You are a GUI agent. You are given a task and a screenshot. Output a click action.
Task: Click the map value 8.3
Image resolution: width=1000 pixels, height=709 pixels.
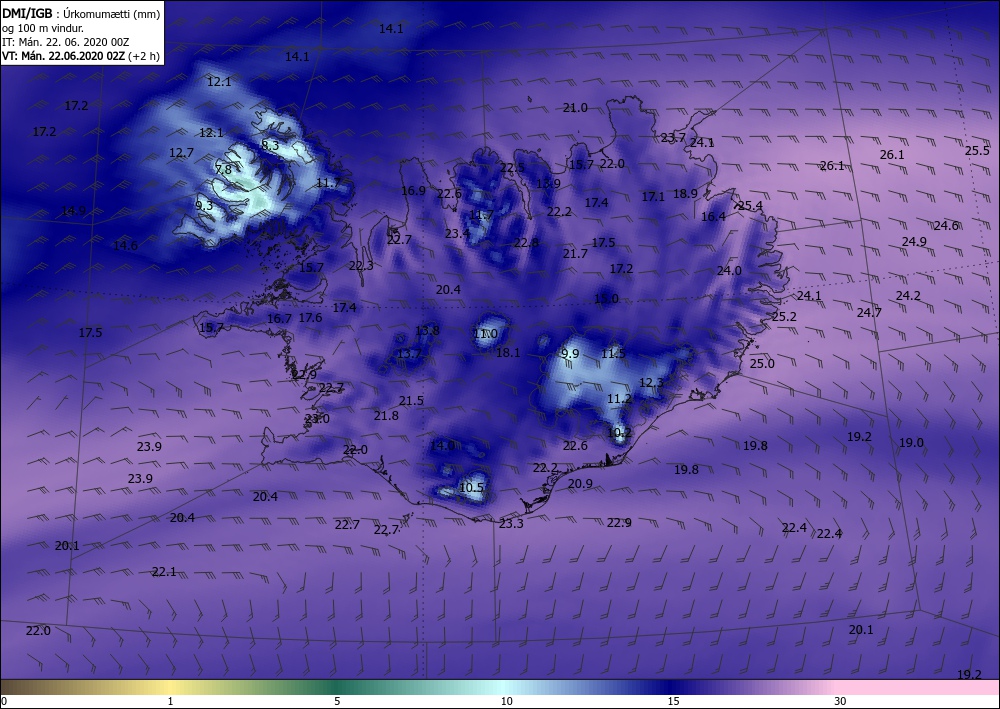270,145
